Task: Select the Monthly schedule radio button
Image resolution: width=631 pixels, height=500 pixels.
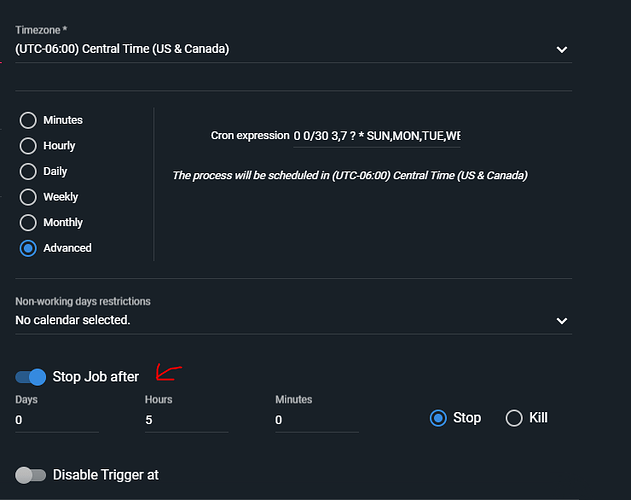Action: point(28,223)
